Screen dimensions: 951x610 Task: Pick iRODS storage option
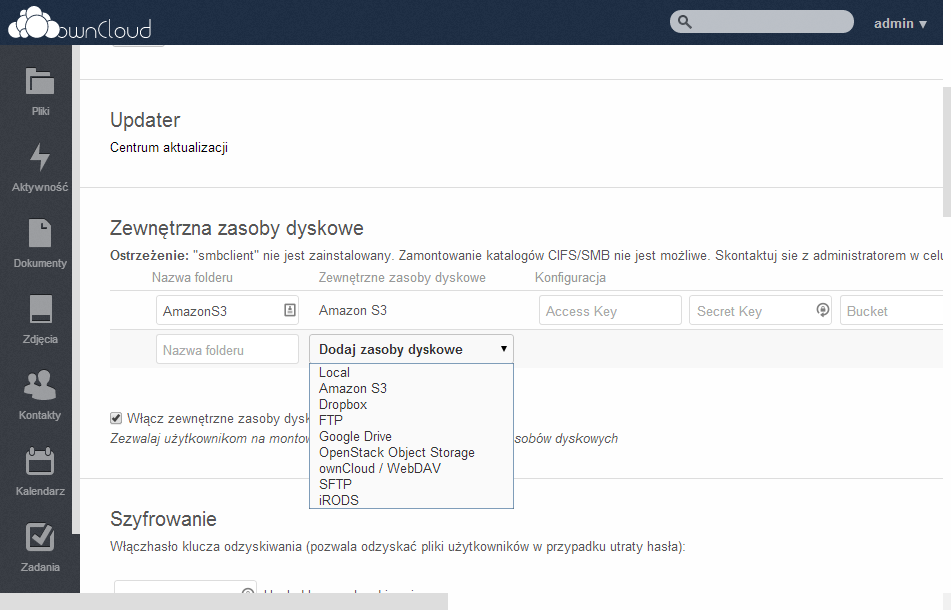coord(411,500)
